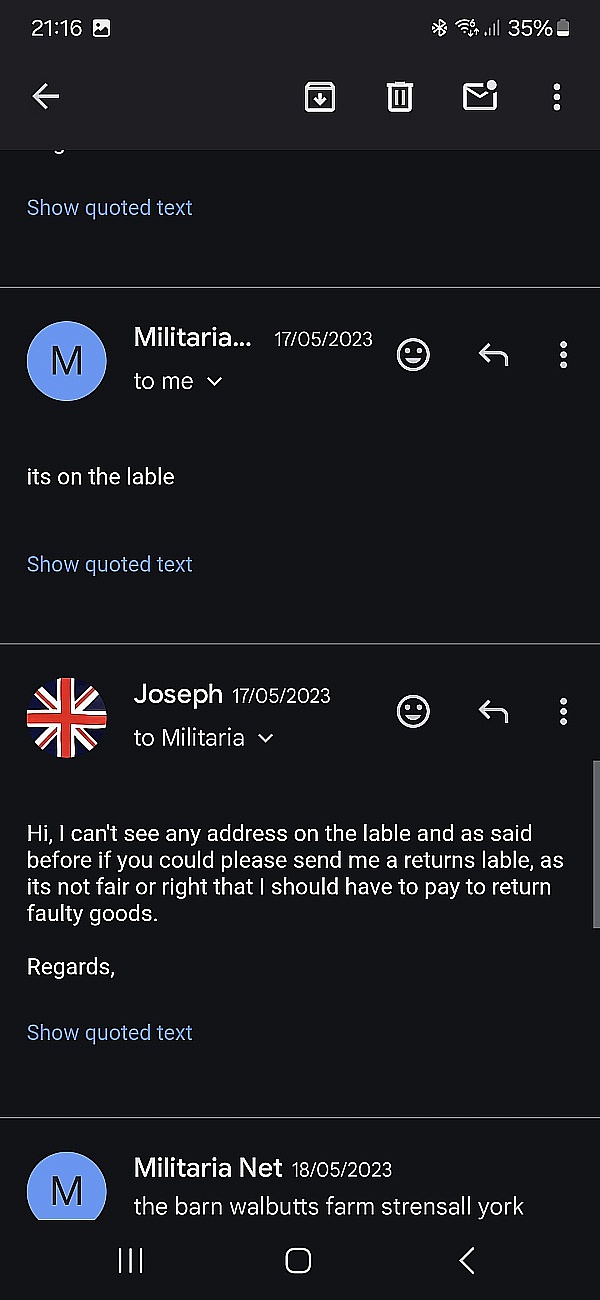Image resolution: width=600 pixels, height=1300 pixels.
Task: Reply to Joseph's message
Action: [x=493, y=711]
